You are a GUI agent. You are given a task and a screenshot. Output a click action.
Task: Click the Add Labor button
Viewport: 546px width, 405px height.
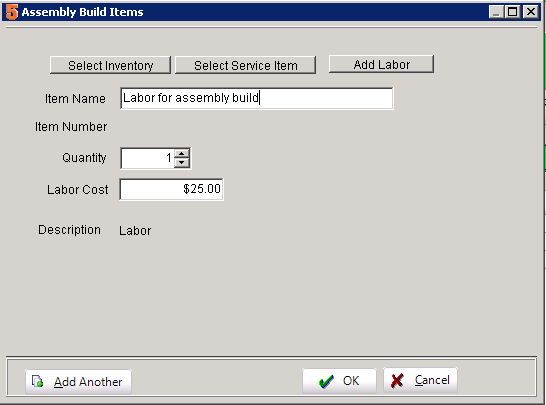point(381,64)
